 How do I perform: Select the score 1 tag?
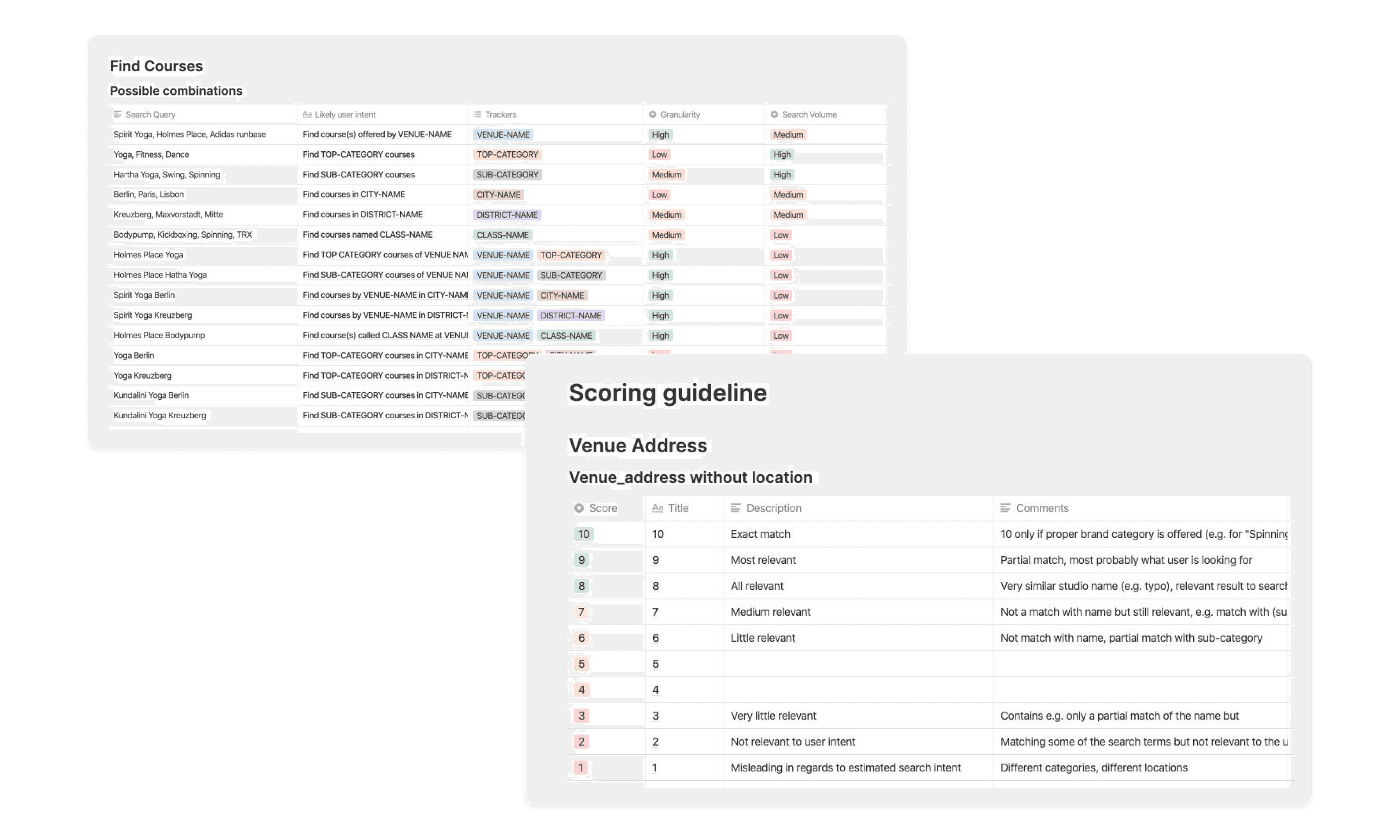pos(580,768)
